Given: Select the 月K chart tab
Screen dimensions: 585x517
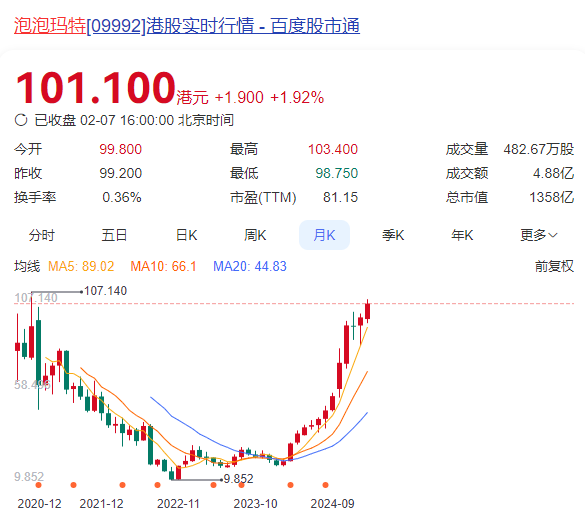Looking at the screenshot, I should (x=324, y=235).
